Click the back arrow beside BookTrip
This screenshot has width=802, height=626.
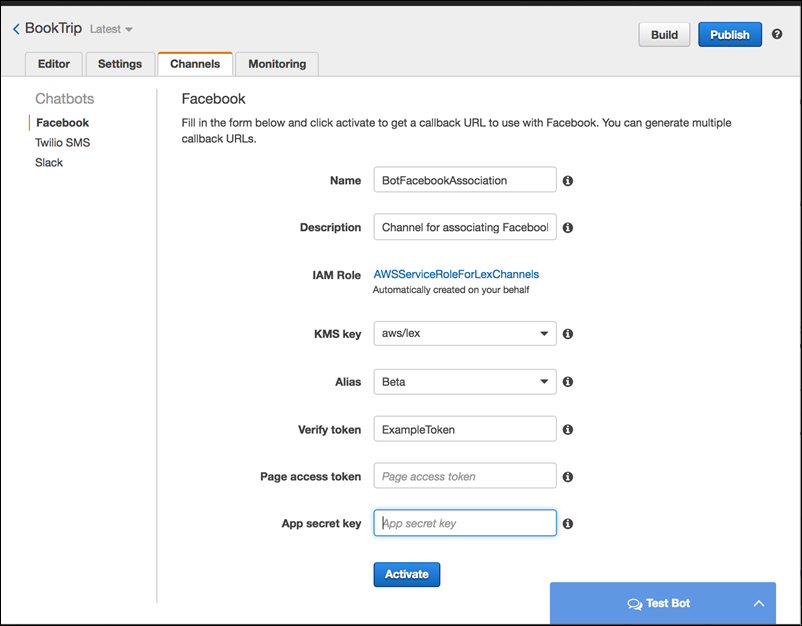click(14, 29)
